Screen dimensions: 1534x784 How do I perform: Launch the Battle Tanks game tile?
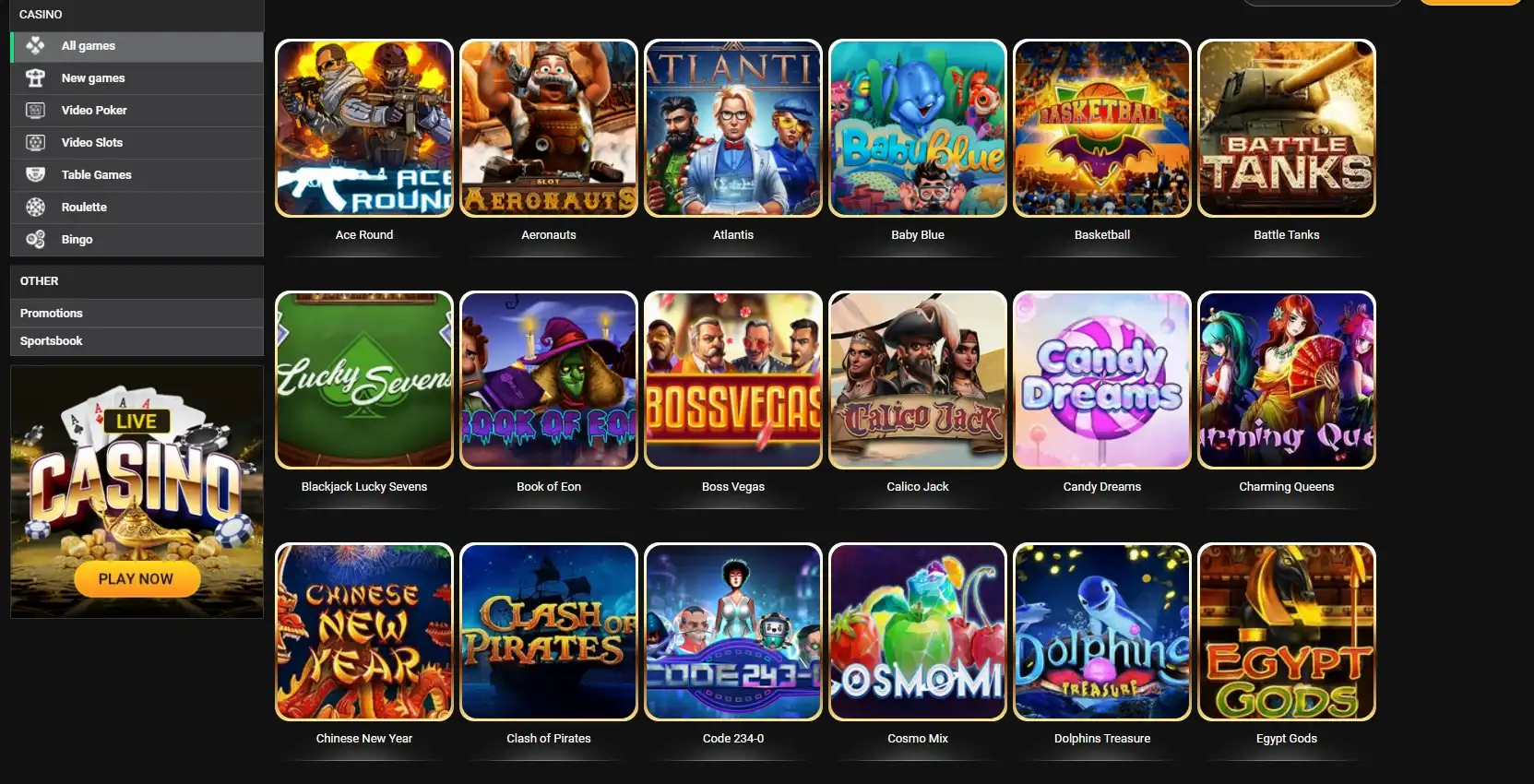[1287, 128]
